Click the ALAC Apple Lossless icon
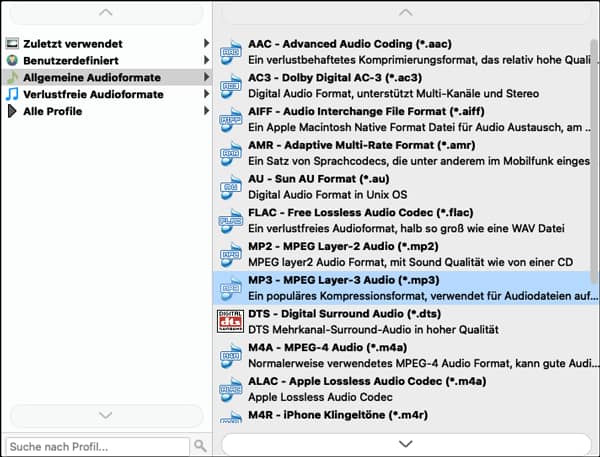This screenshot has width=600, height=457. pos(230,389)
